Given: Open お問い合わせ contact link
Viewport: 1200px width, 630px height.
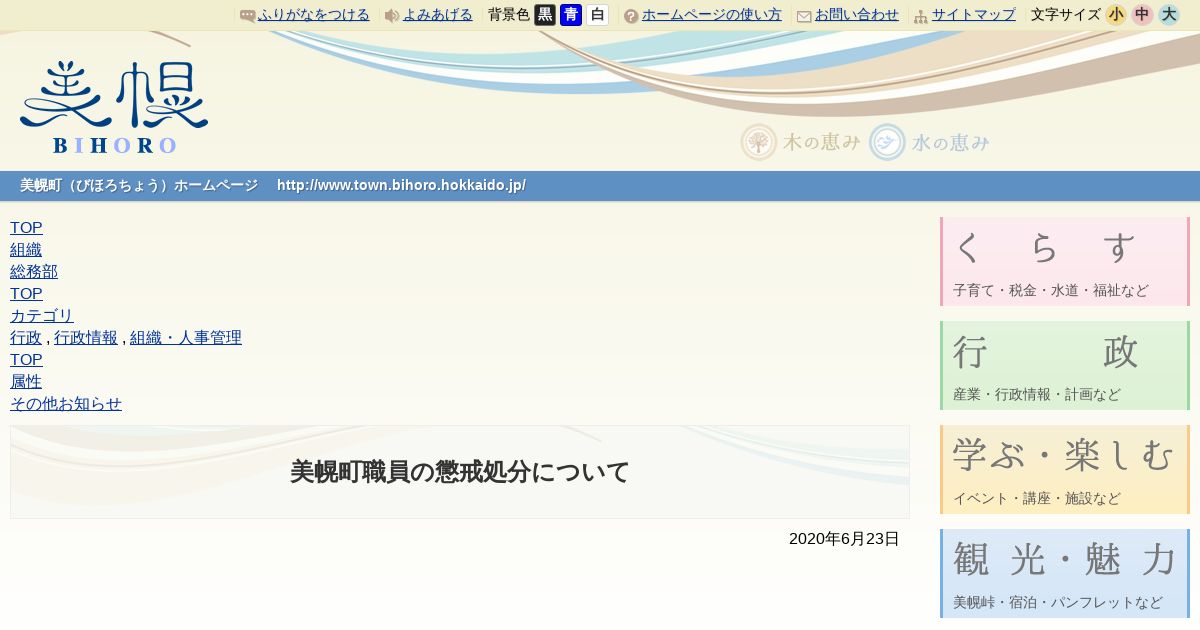Looking at the screenshot, I should click(x=857, y=15).
